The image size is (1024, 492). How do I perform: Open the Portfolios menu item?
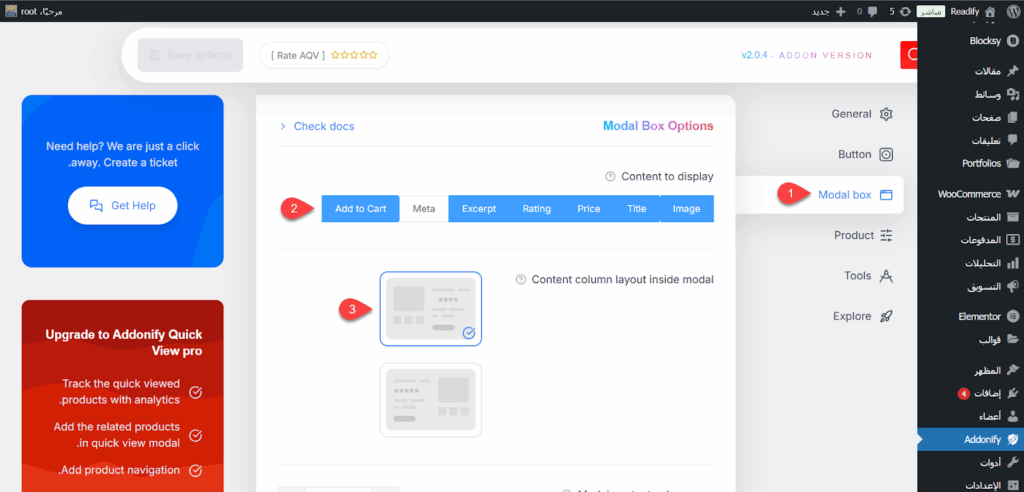(970, 163)
